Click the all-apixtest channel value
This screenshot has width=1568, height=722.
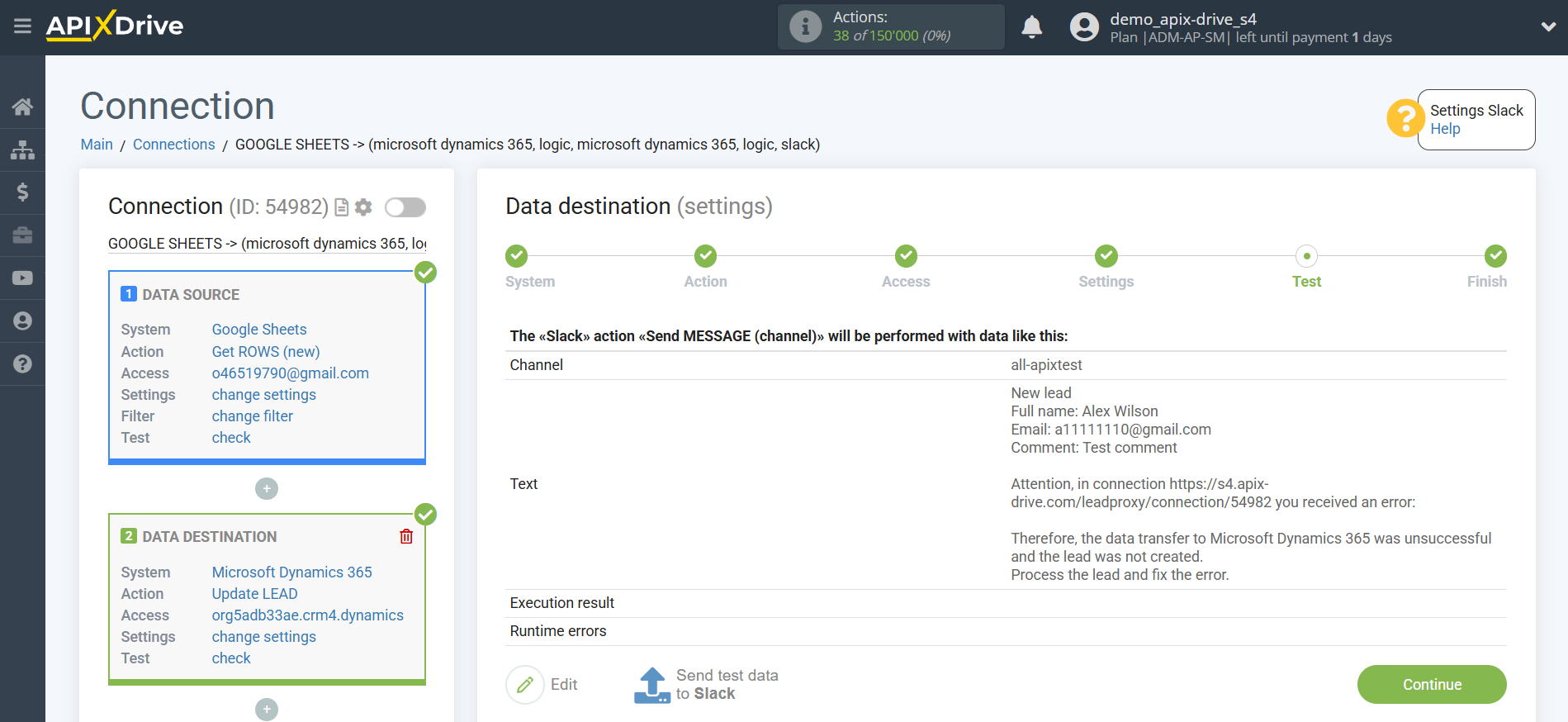(1046, 365)
